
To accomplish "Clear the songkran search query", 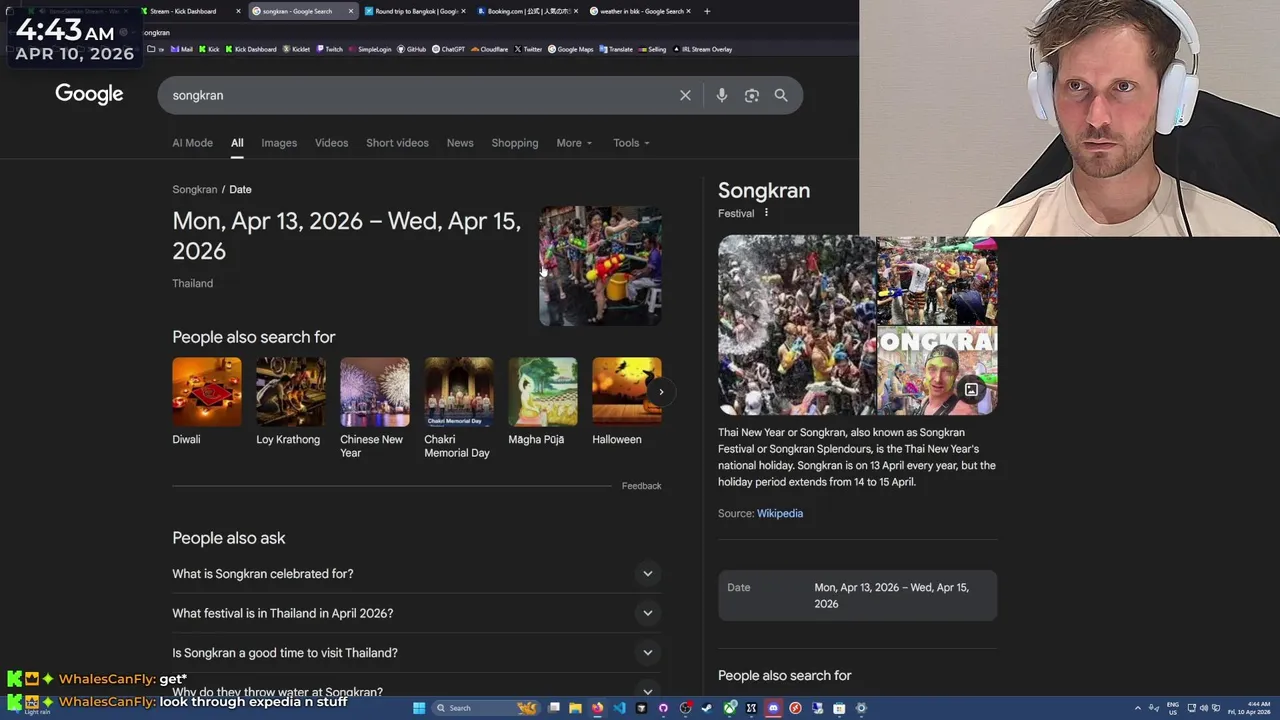I will point(685,95).
